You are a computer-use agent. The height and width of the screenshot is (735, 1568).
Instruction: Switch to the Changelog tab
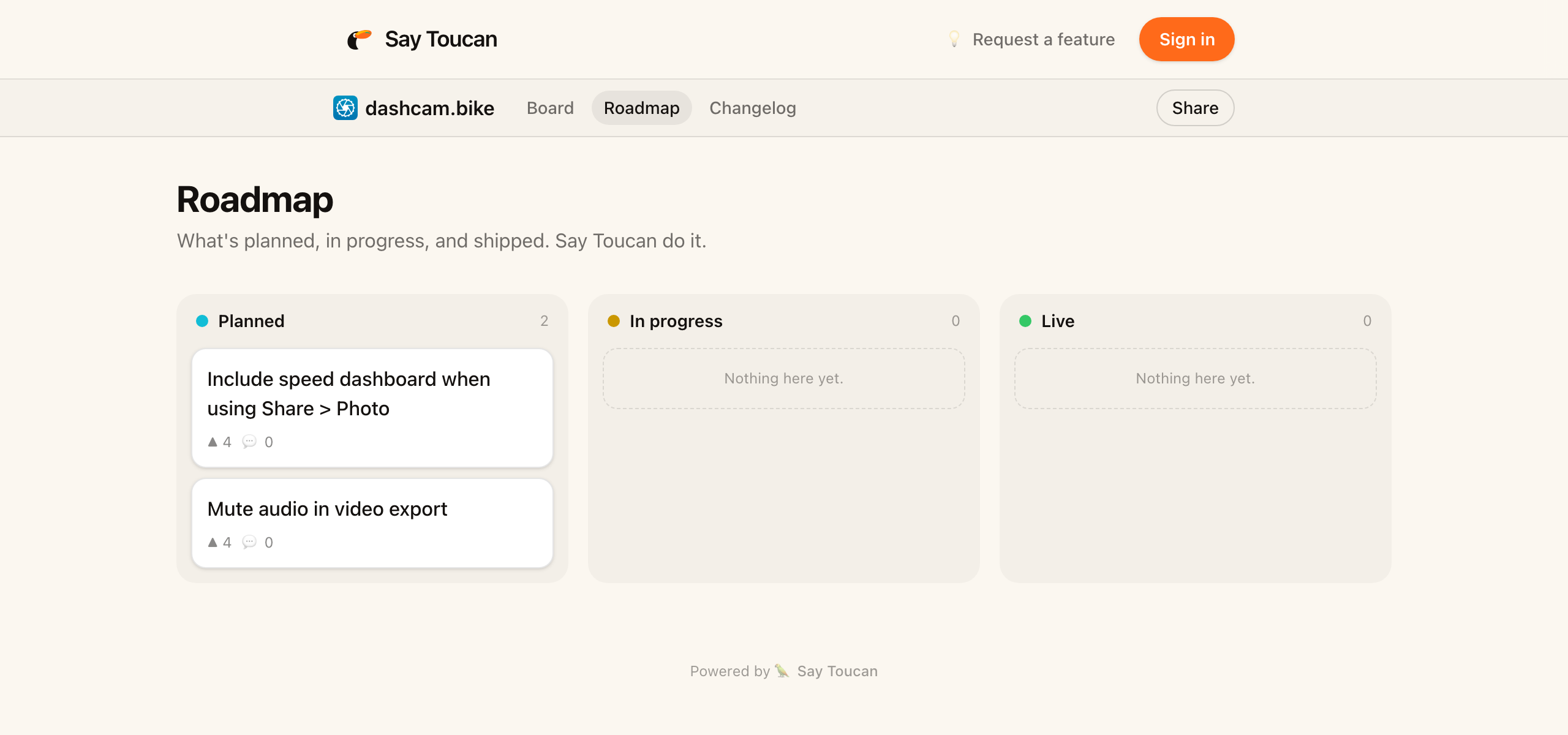753,108
